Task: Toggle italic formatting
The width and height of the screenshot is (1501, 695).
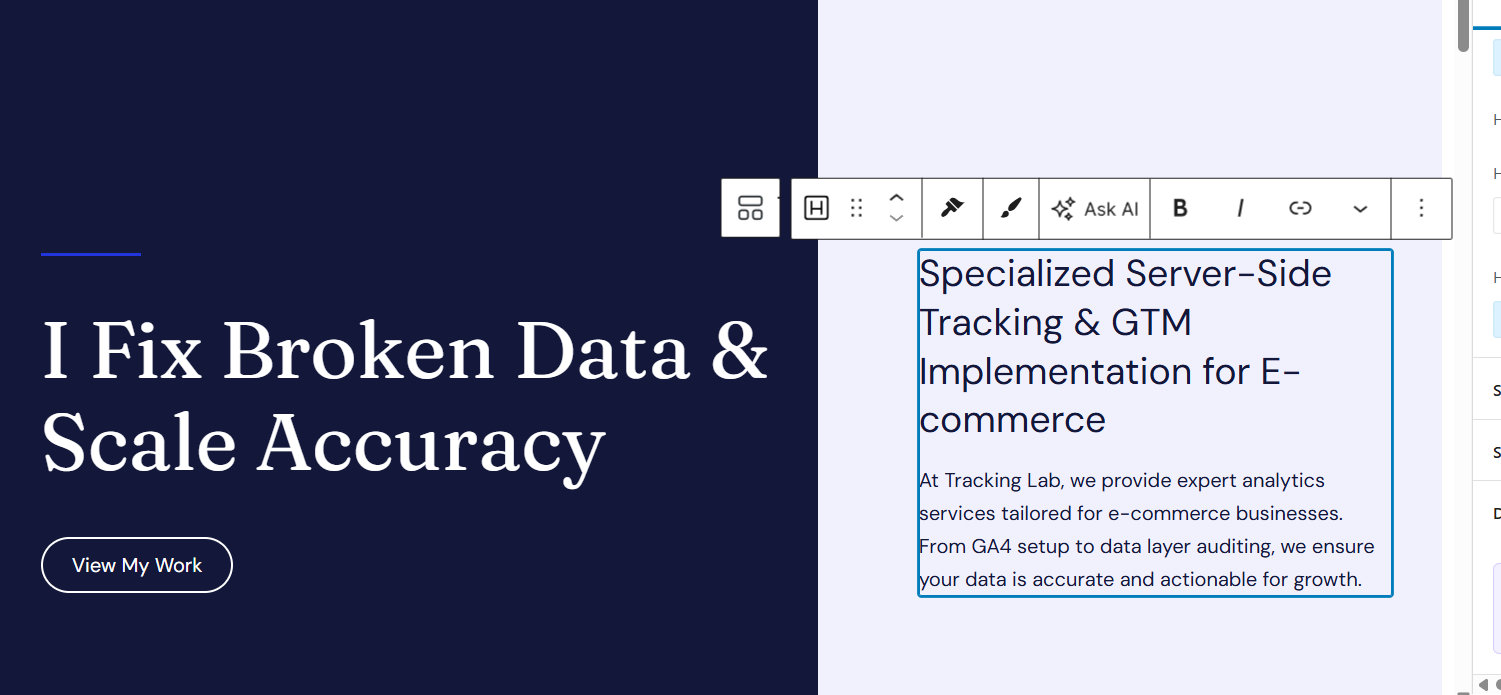Action: (1240, 208)
